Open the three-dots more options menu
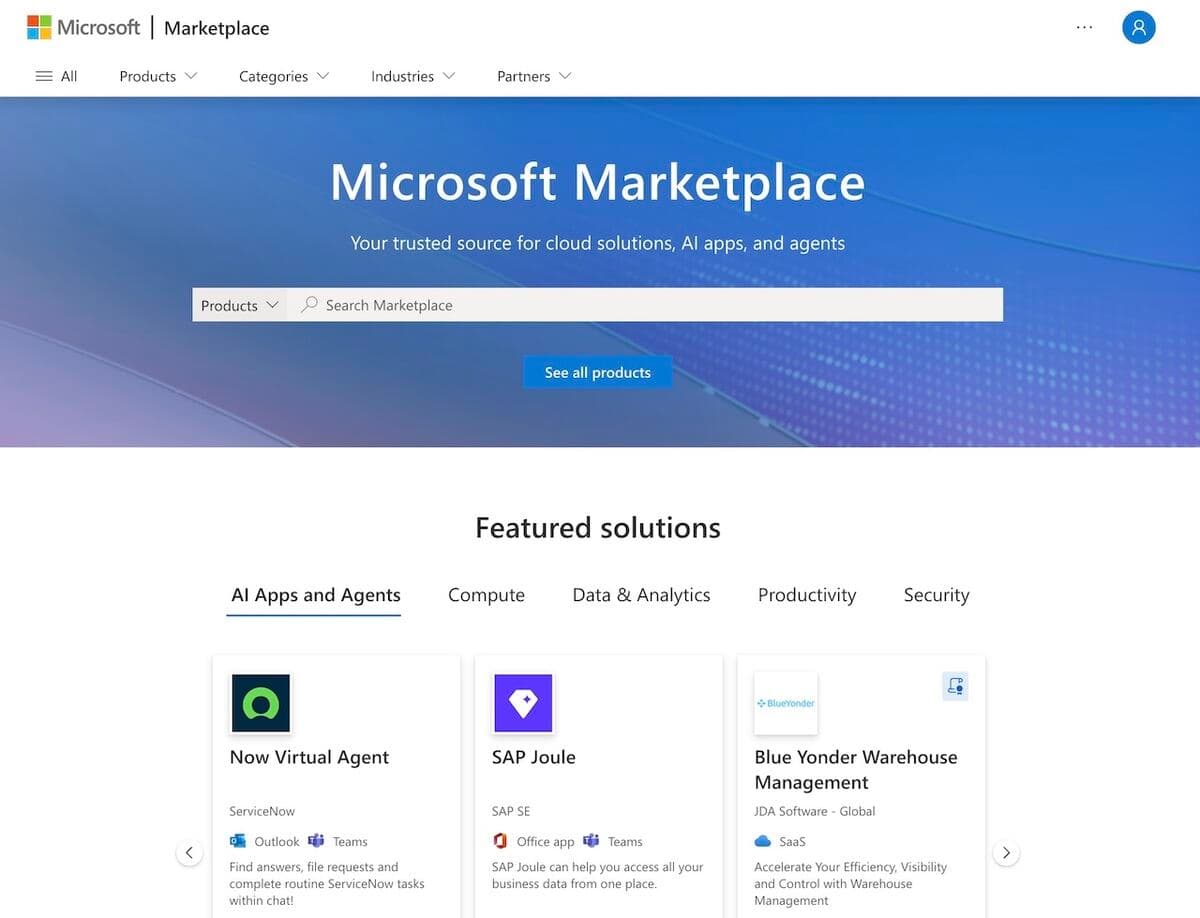This screenshot has width=1200, height=918. [x=1084, y=28]
